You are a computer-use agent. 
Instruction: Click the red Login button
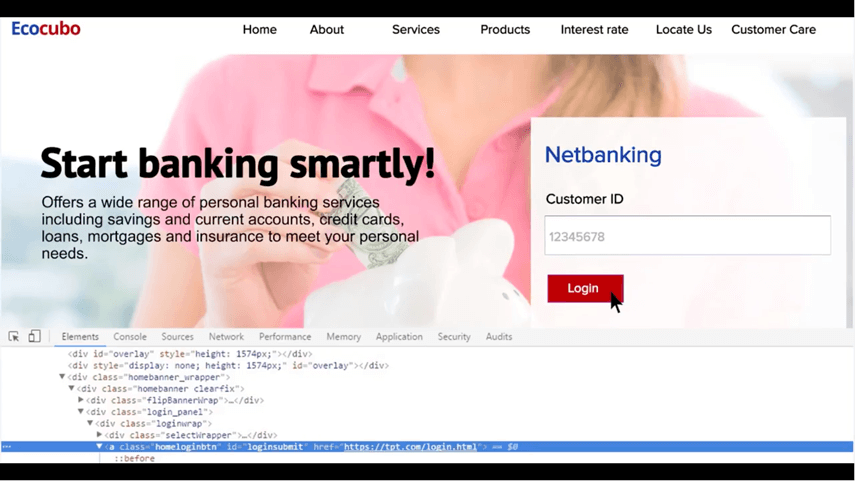point(585,288)
